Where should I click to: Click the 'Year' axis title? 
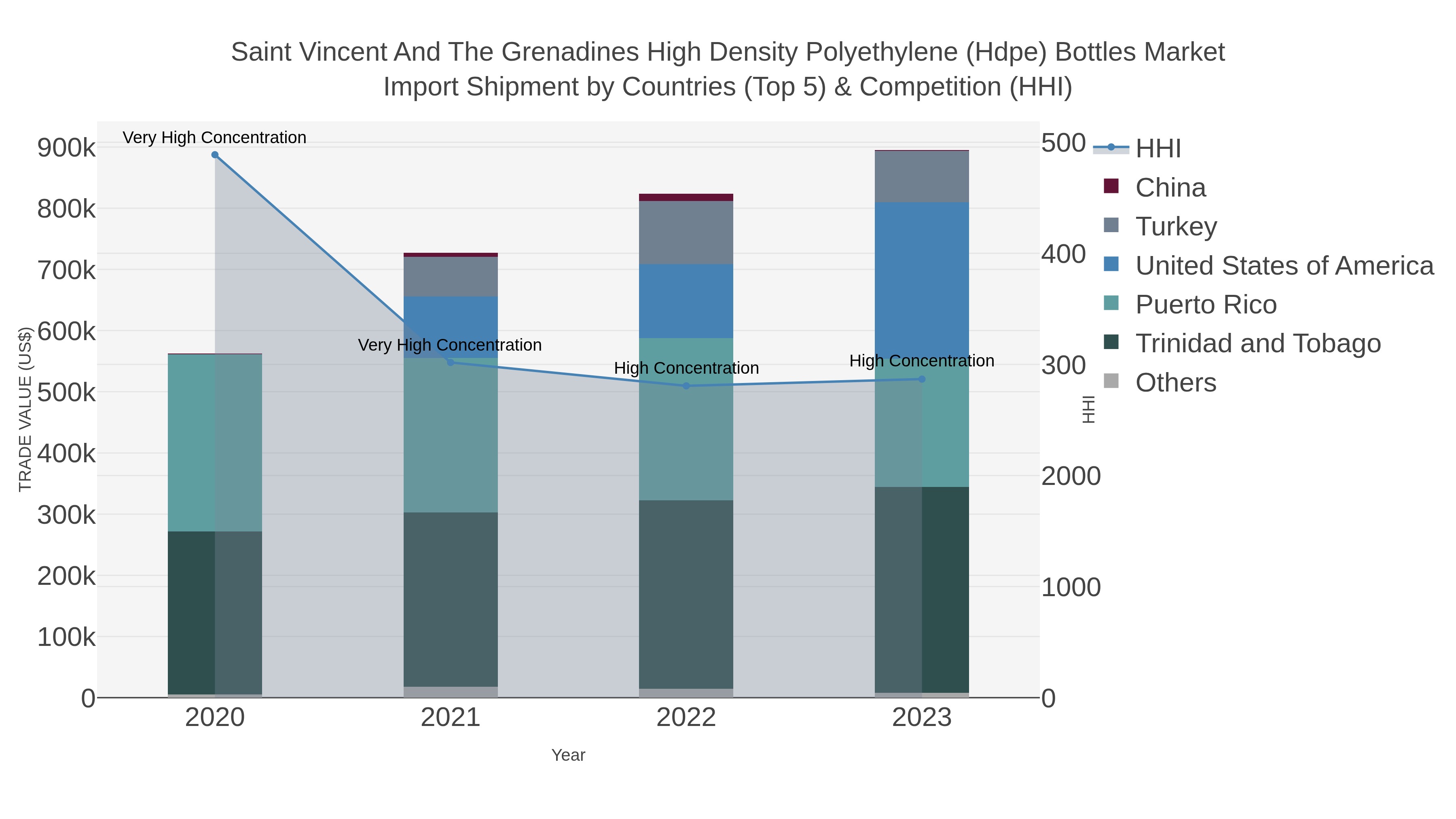(569, 755)
